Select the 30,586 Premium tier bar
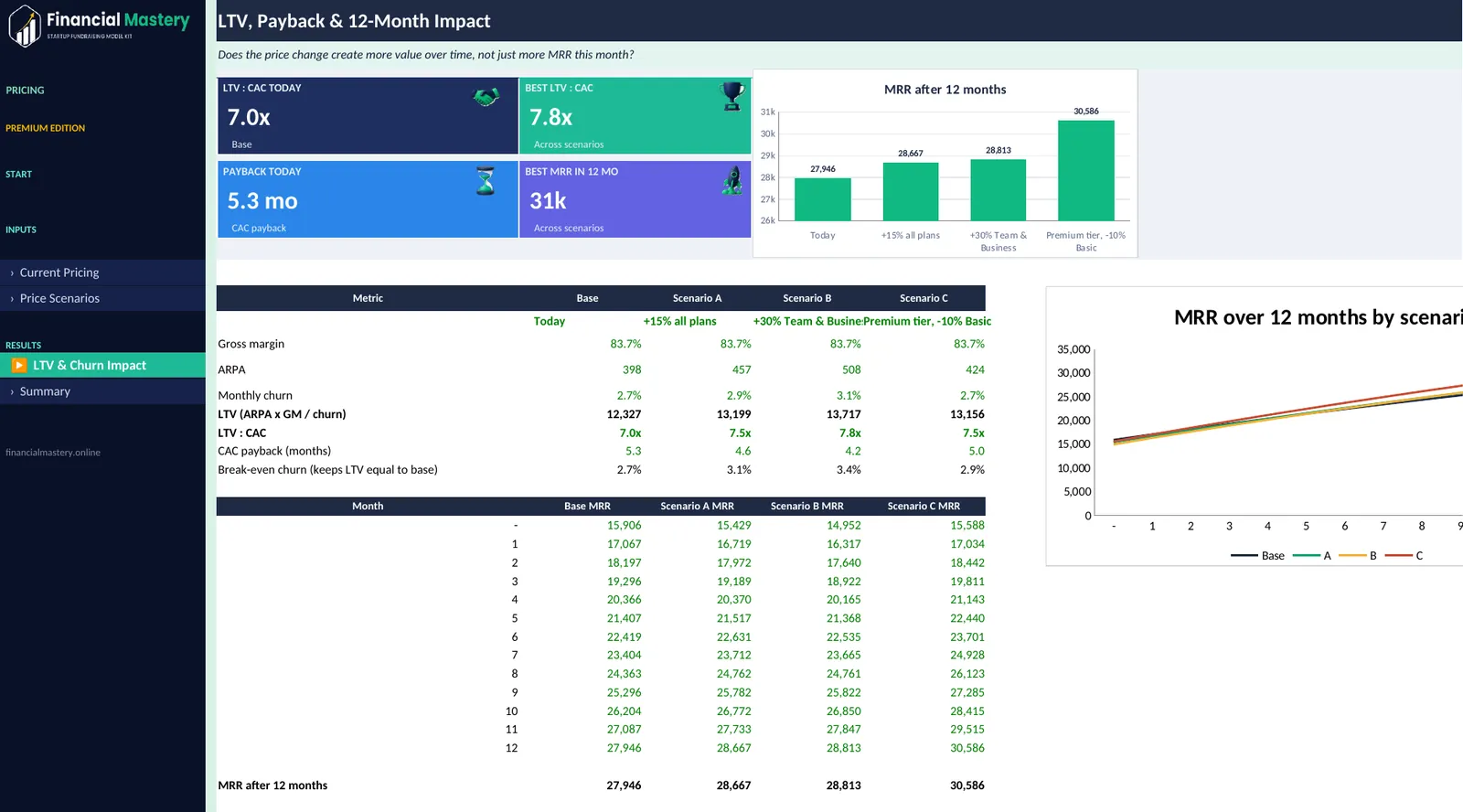1463x812 pixels. 1086,170
